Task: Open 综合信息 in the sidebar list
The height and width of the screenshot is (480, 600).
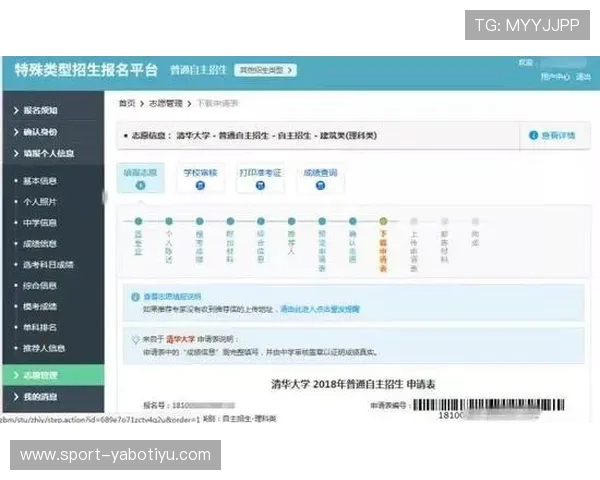Action: tap(40, 286)
